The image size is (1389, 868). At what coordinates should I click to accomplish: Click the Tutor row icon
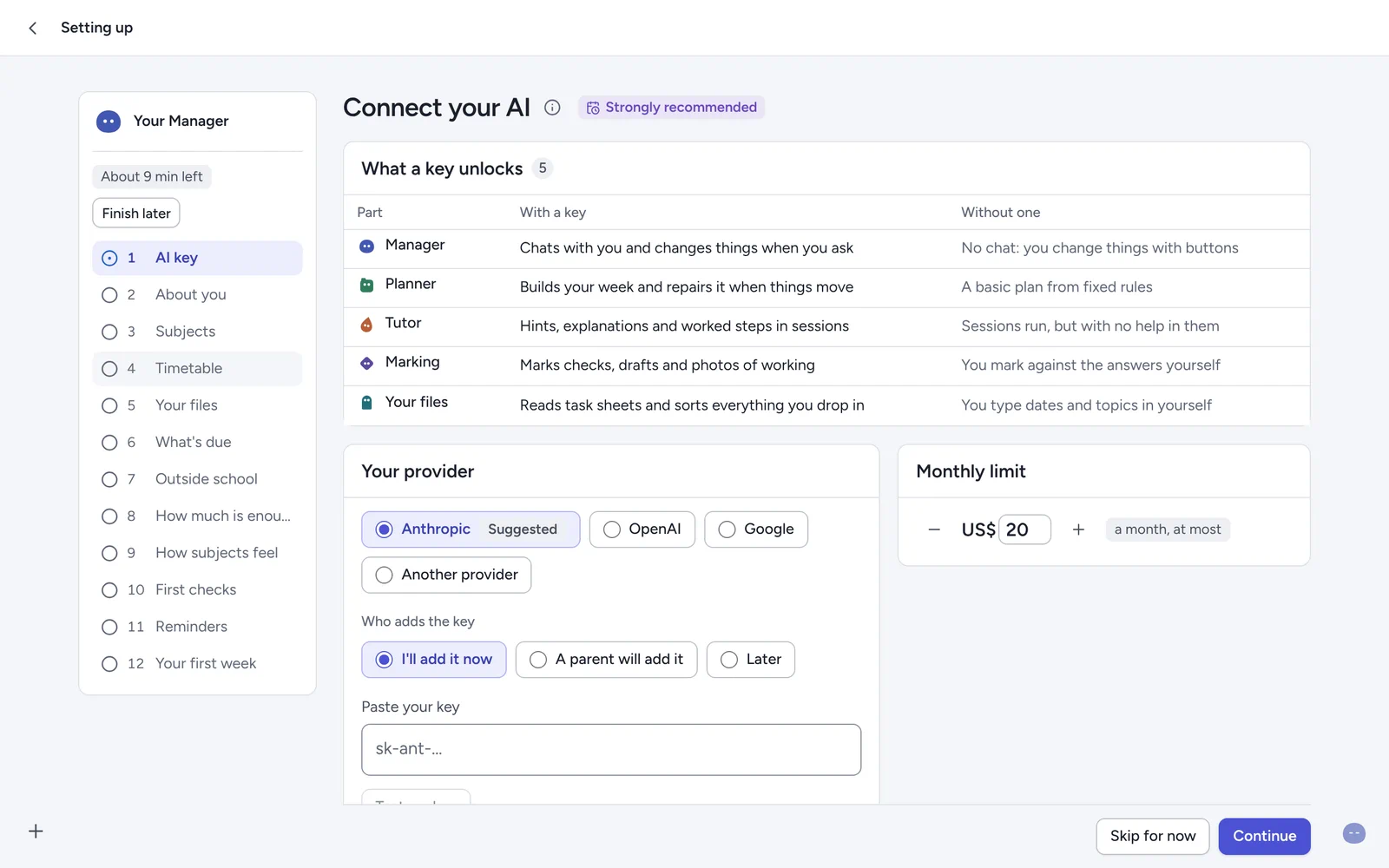366,325
